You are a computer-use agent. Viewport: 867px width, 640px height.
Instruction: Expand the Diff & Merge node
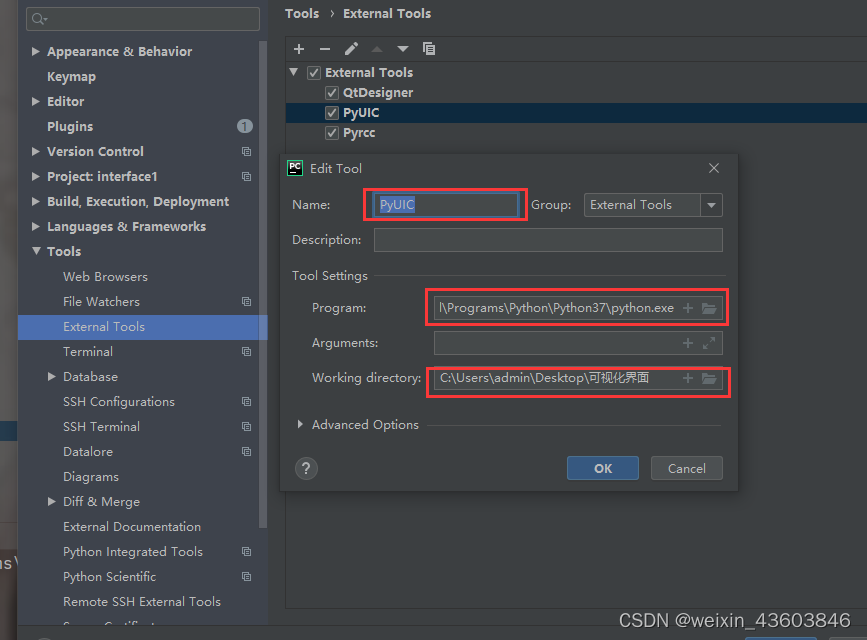[x=52, y=502]
